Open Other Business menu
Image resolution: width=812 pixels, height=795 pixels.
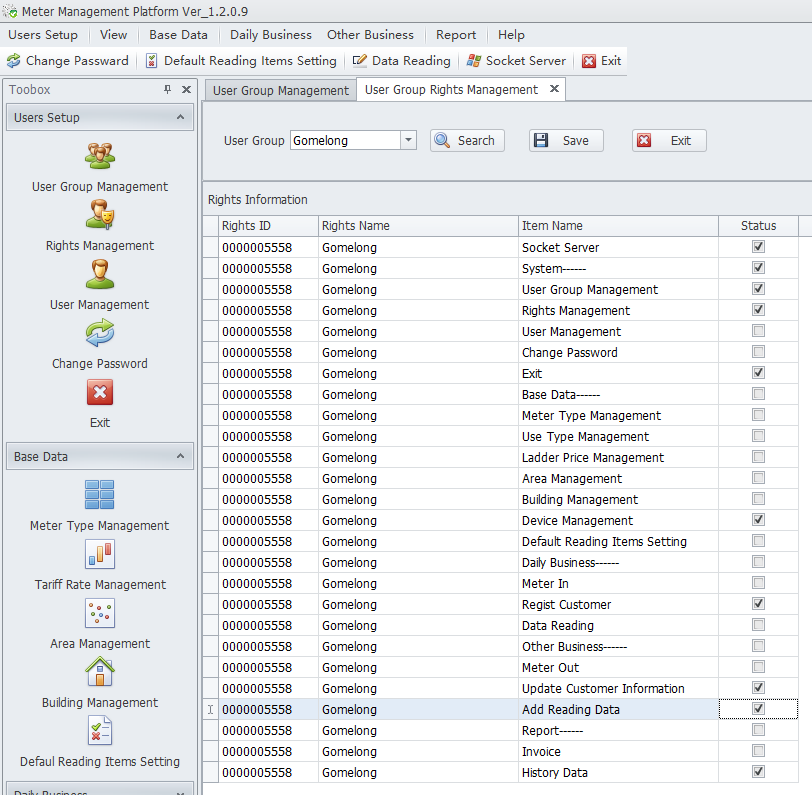pos(370,35)
